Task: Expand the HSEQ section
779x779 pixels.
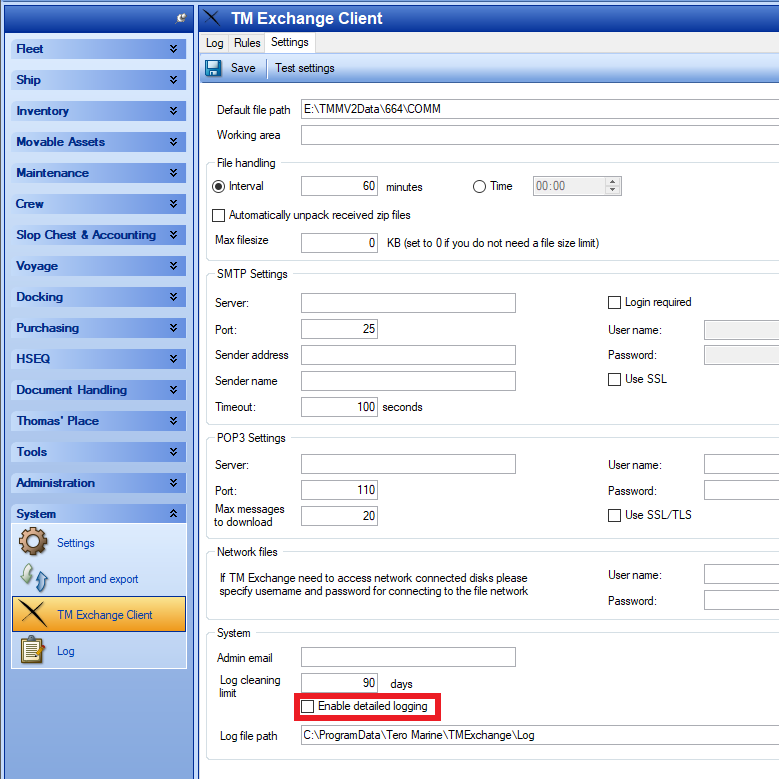Action: click(x=98, y=359)
